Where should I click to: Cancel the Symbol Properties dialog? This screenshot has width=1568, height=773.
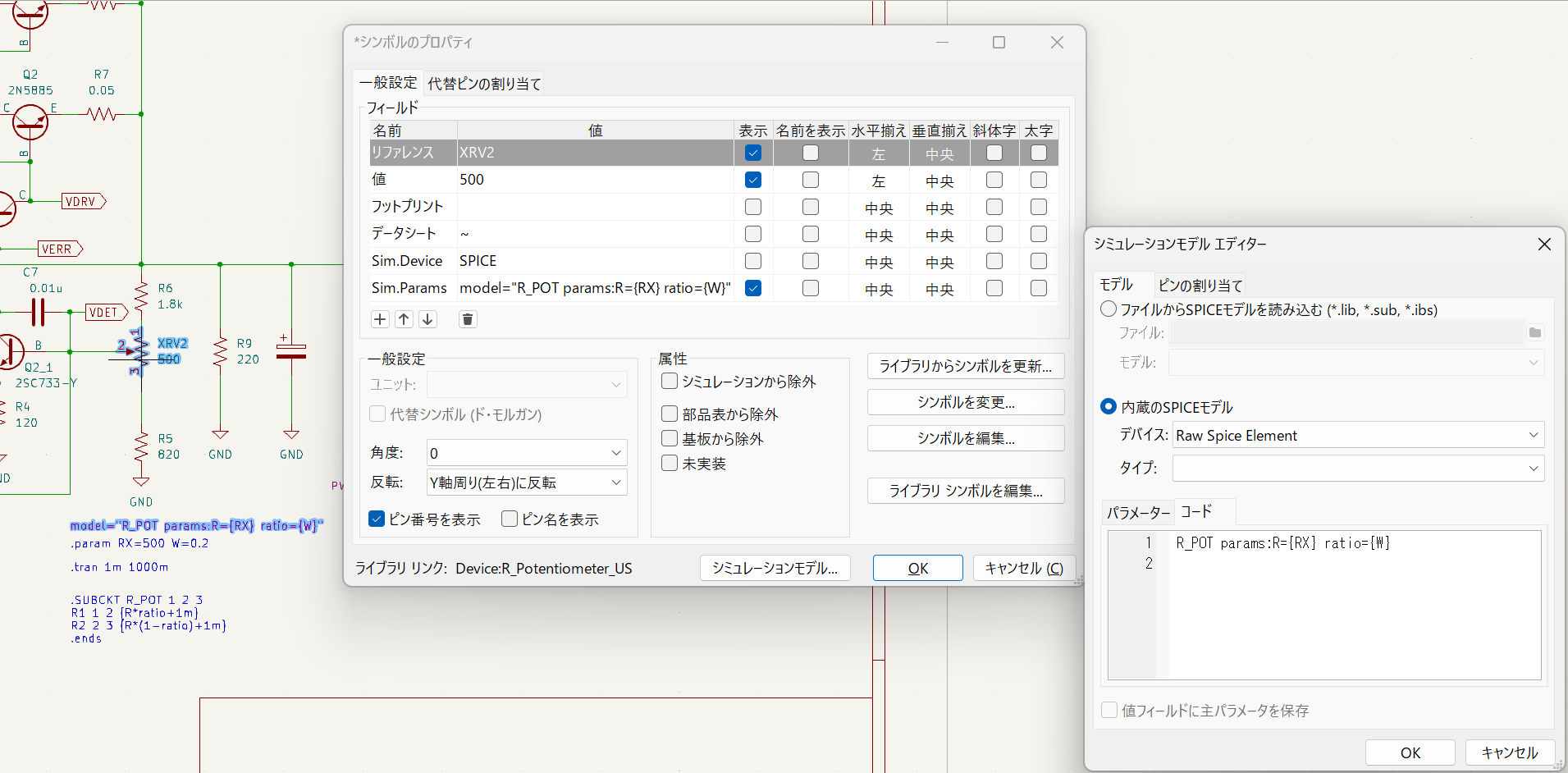pos(1024,568)
